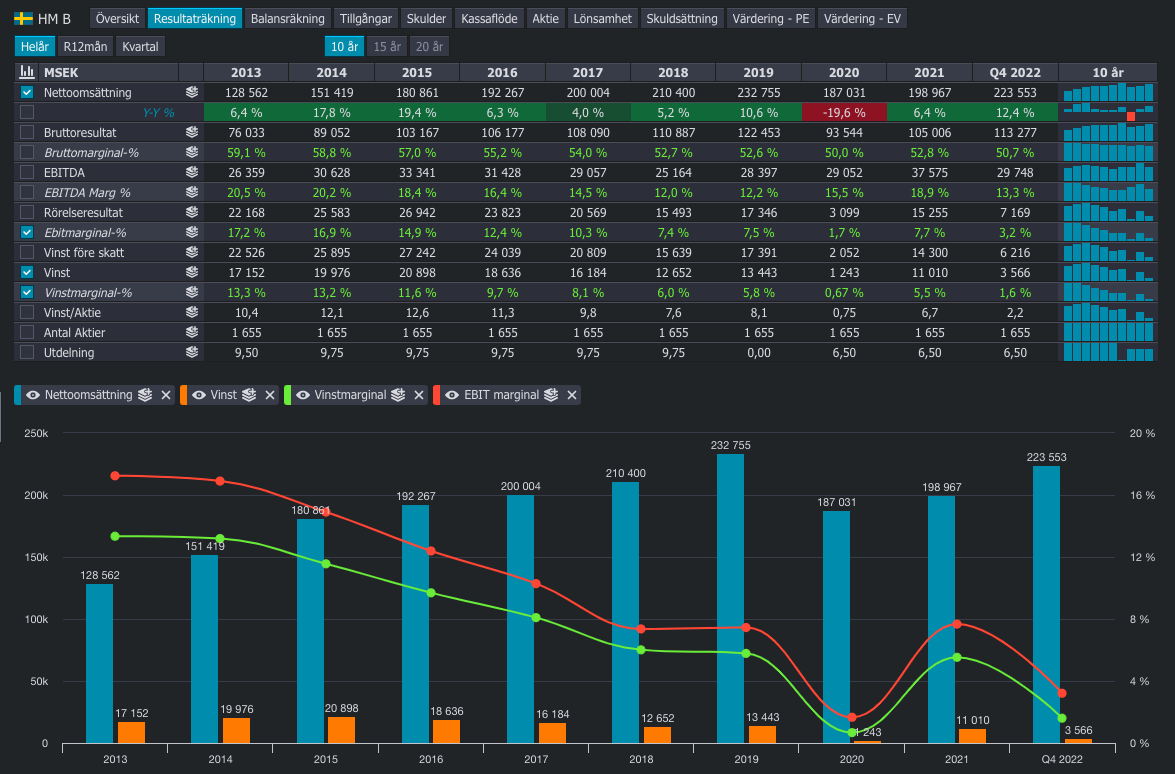The width and height of the screenshot is (1175, 774).
Task: Uncheck the Ebitmarginal-% checkbox
Action: 27,232
